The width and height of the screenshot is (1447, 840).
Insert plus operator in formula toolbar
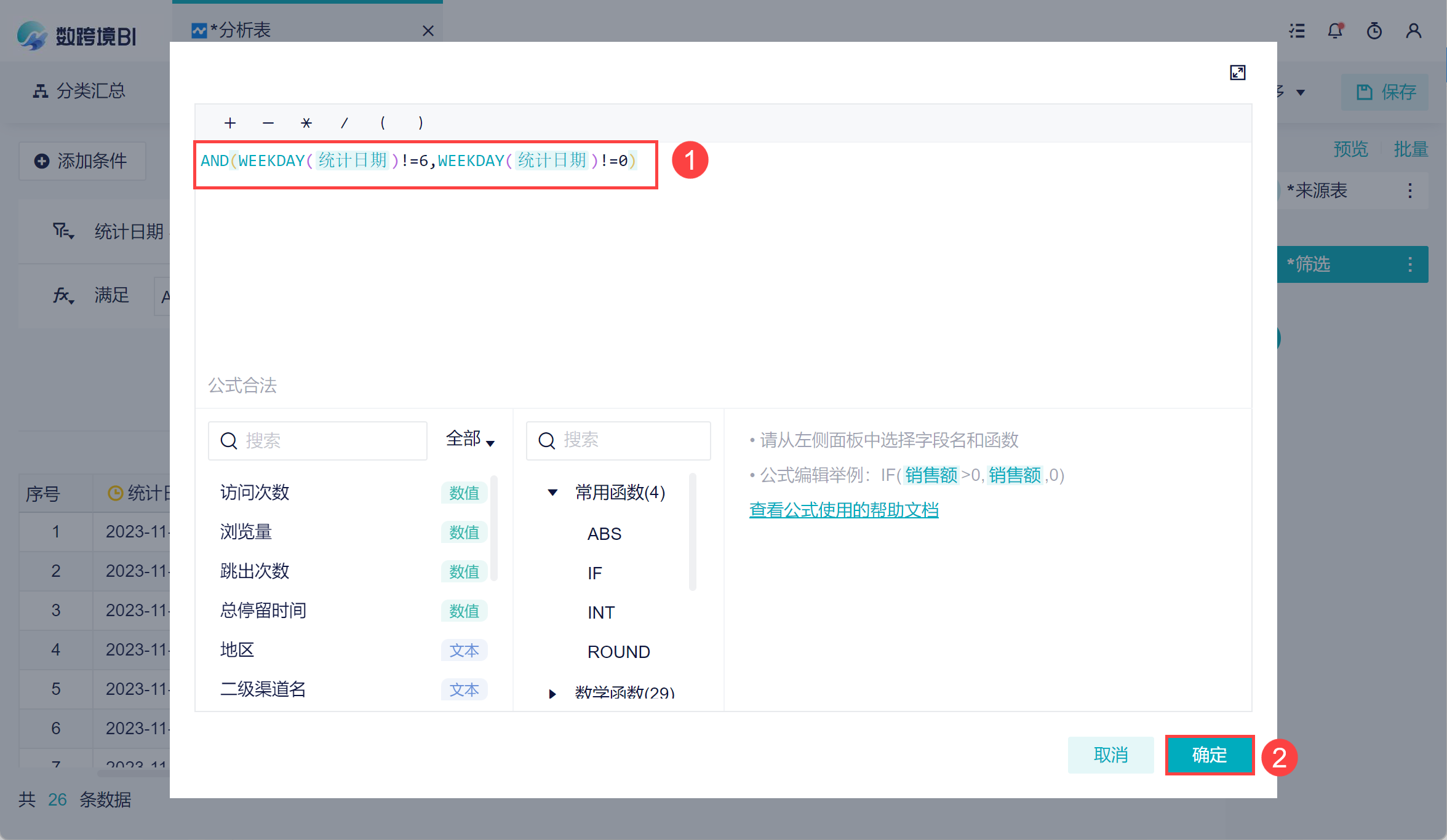pyautogui.click(x=230, y=123)
